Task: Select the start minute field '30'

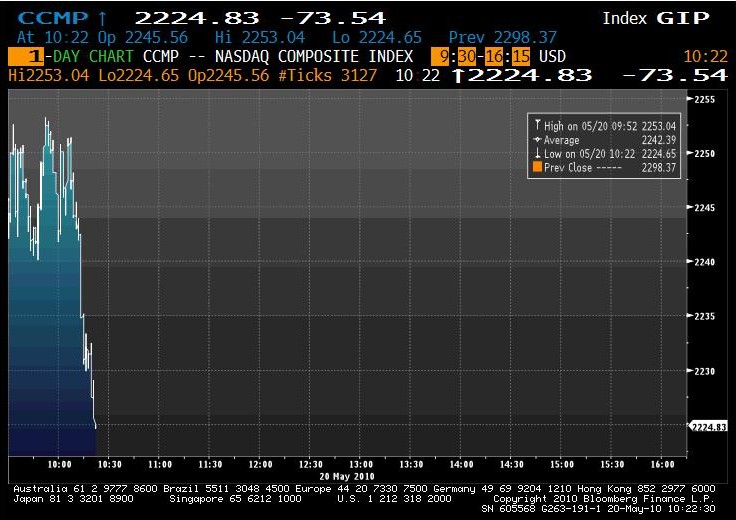Action: coord(467,57)
